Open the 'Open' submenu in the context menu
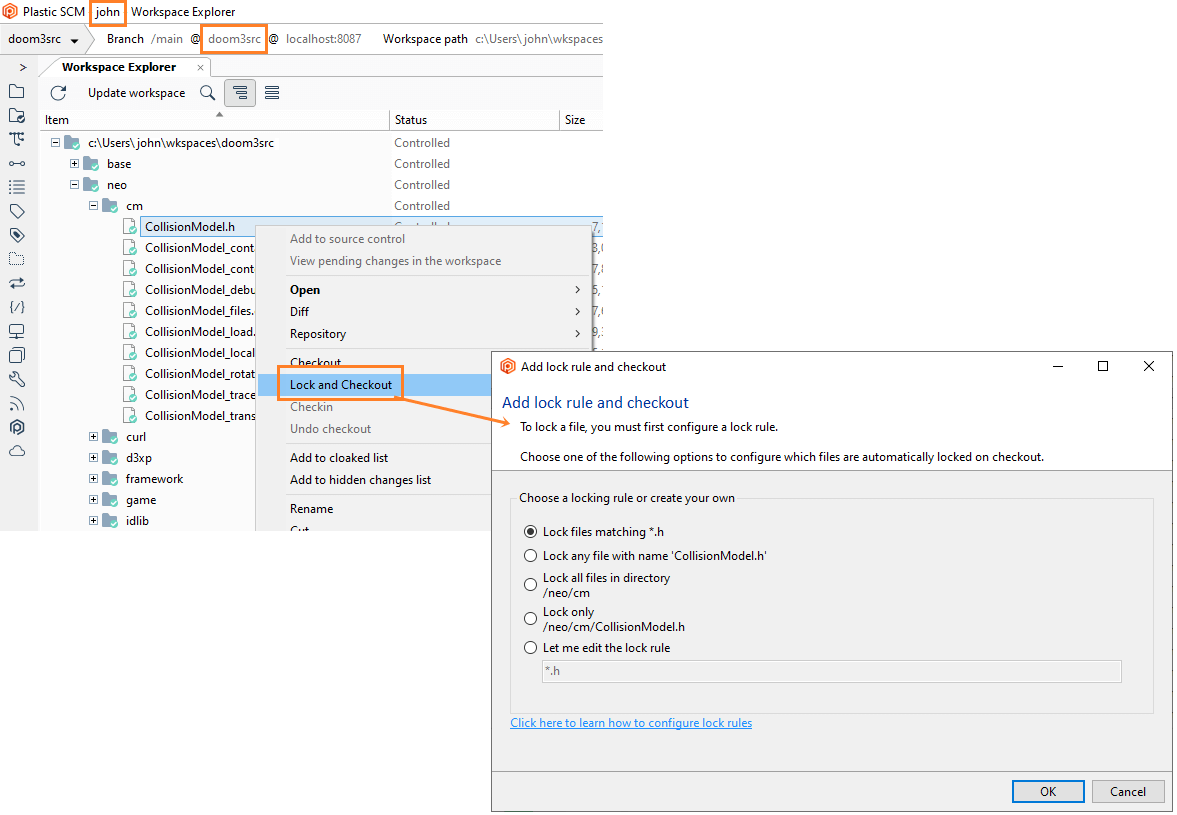 click(424, 290)
